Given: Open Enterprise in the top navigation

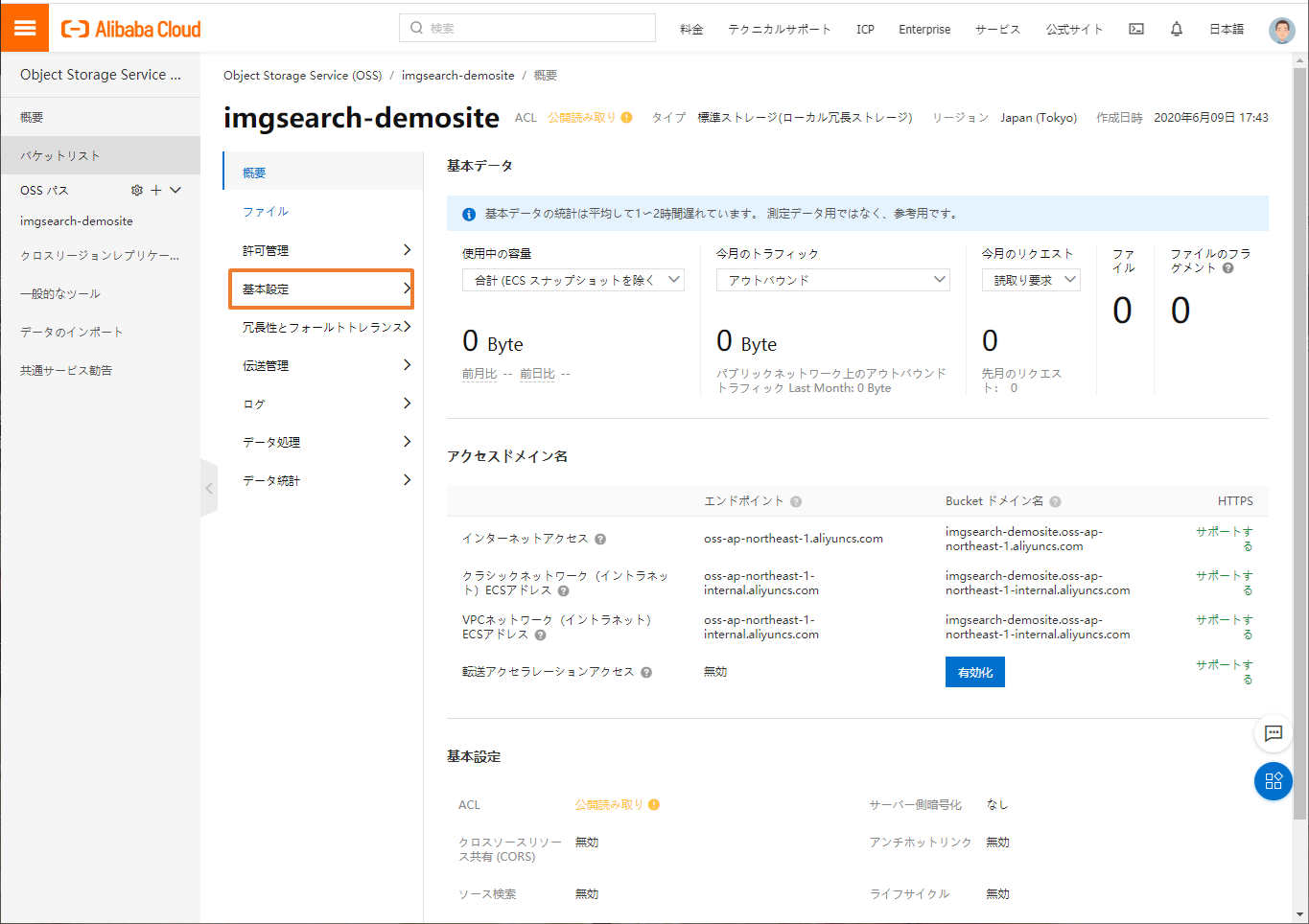Looking at the screenshot, I should click(924, 29).
